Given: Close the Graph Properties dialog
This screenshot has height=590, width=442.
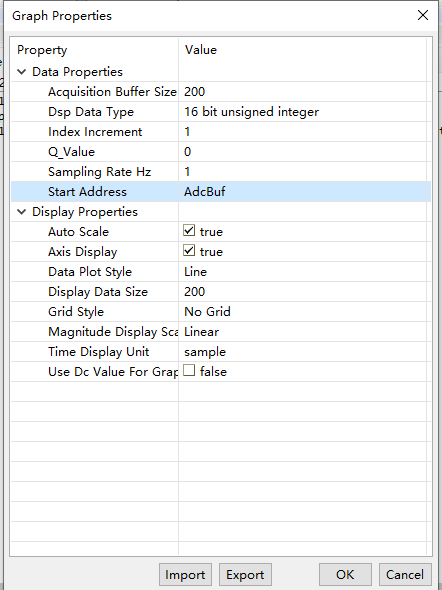Looking at the screenshot, I should 423,15.
